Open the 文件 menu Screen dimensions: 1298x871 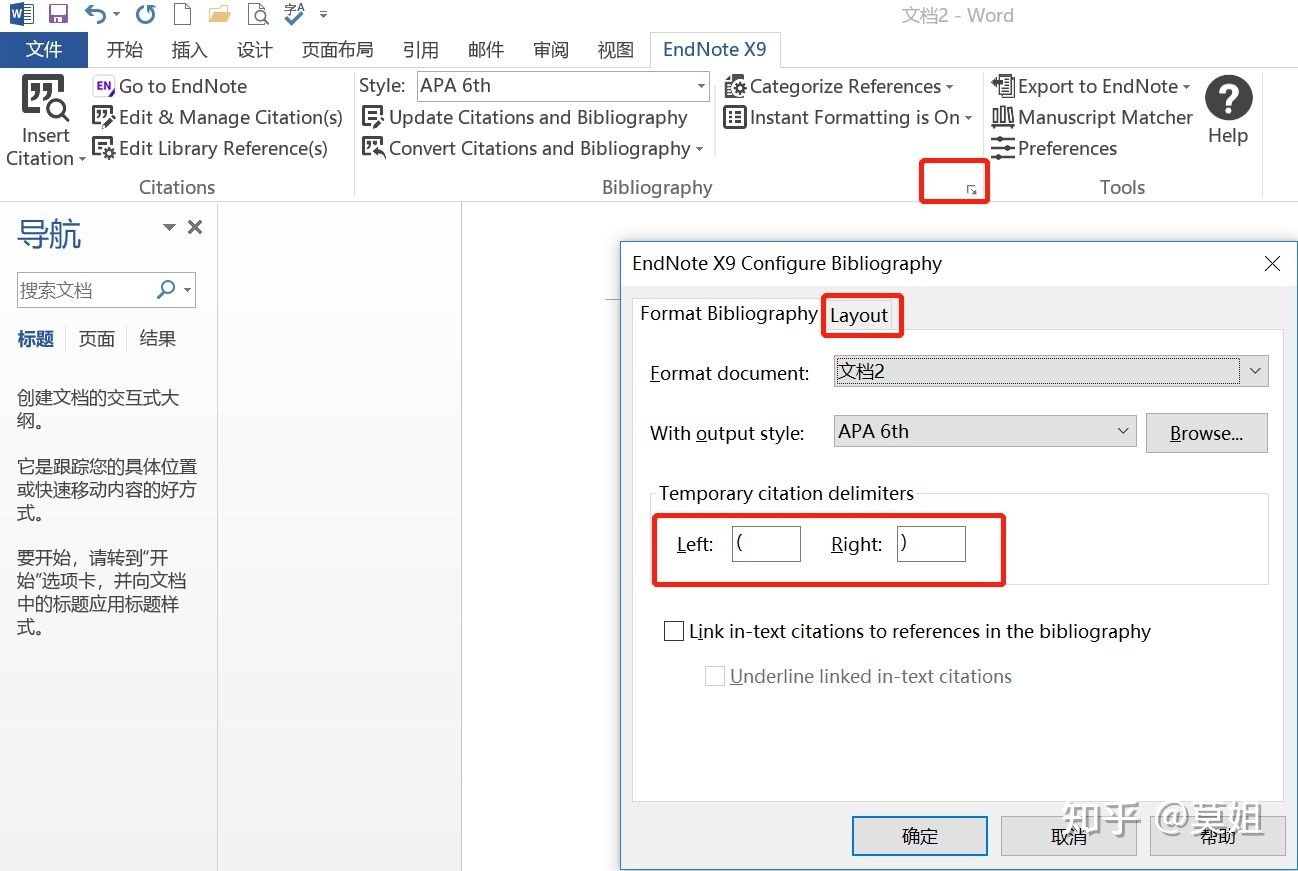coord(44,49)
